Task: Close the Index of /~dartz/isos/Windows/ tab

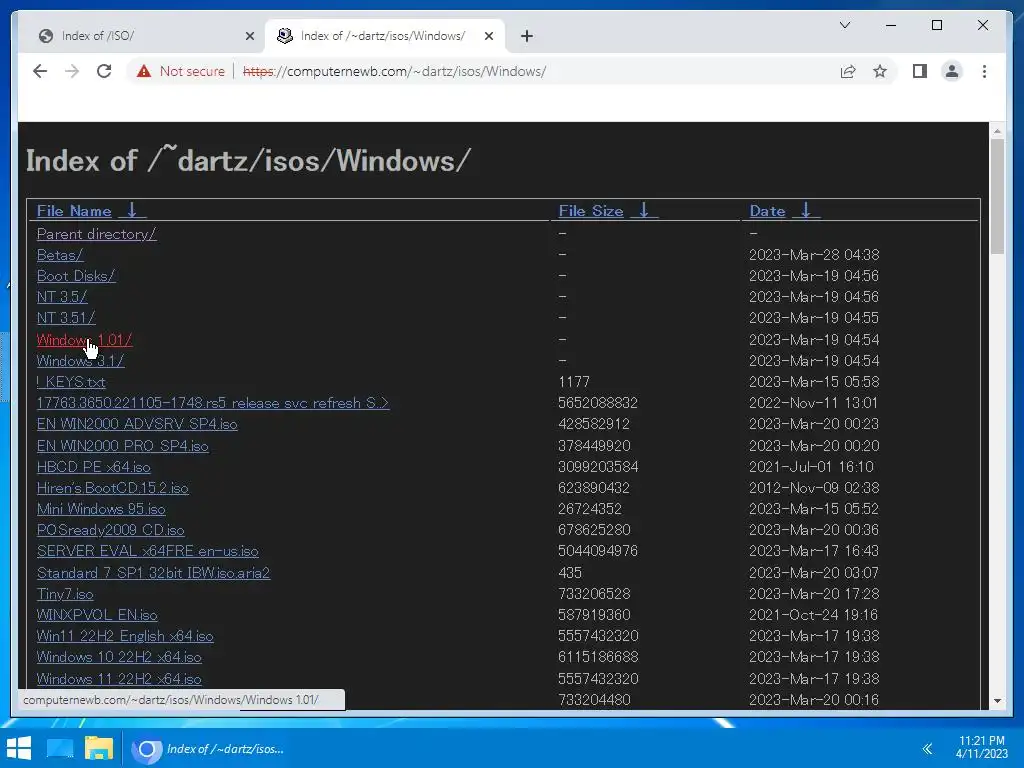Action: point(488,36)
